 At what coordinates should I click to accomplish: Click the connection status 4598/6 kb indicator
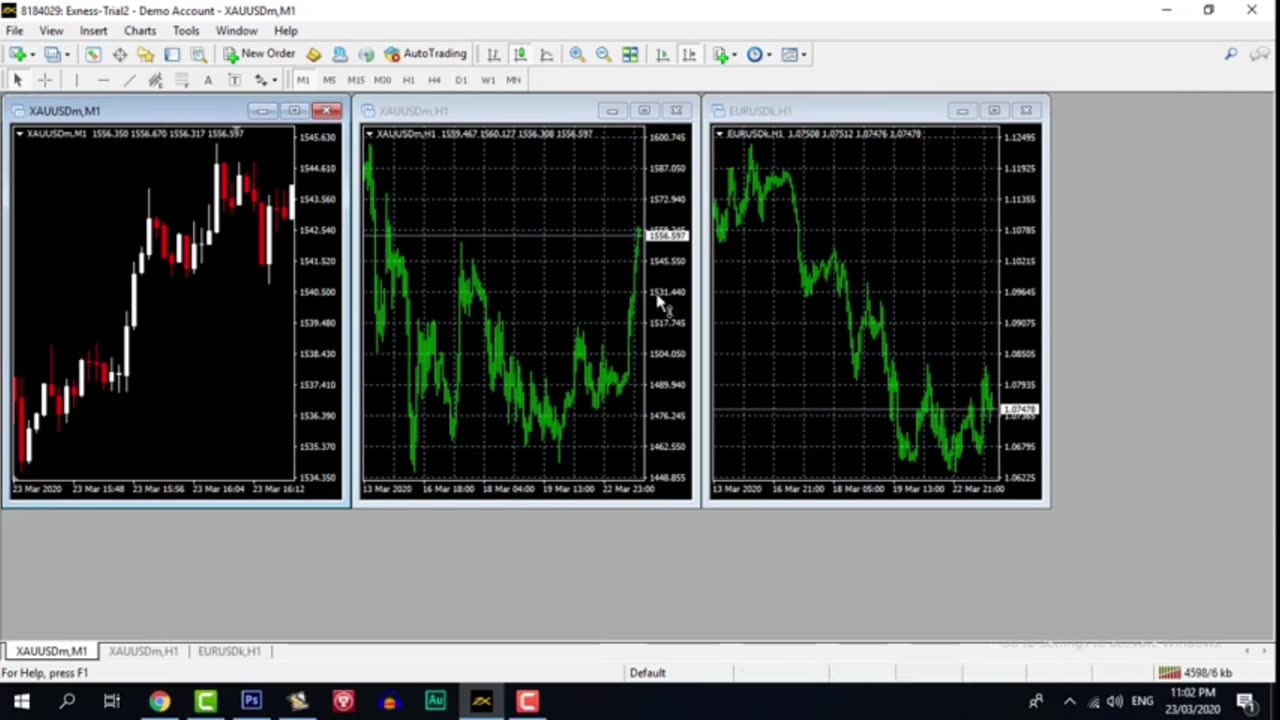pyautogui.click(x=1196, y=673)
